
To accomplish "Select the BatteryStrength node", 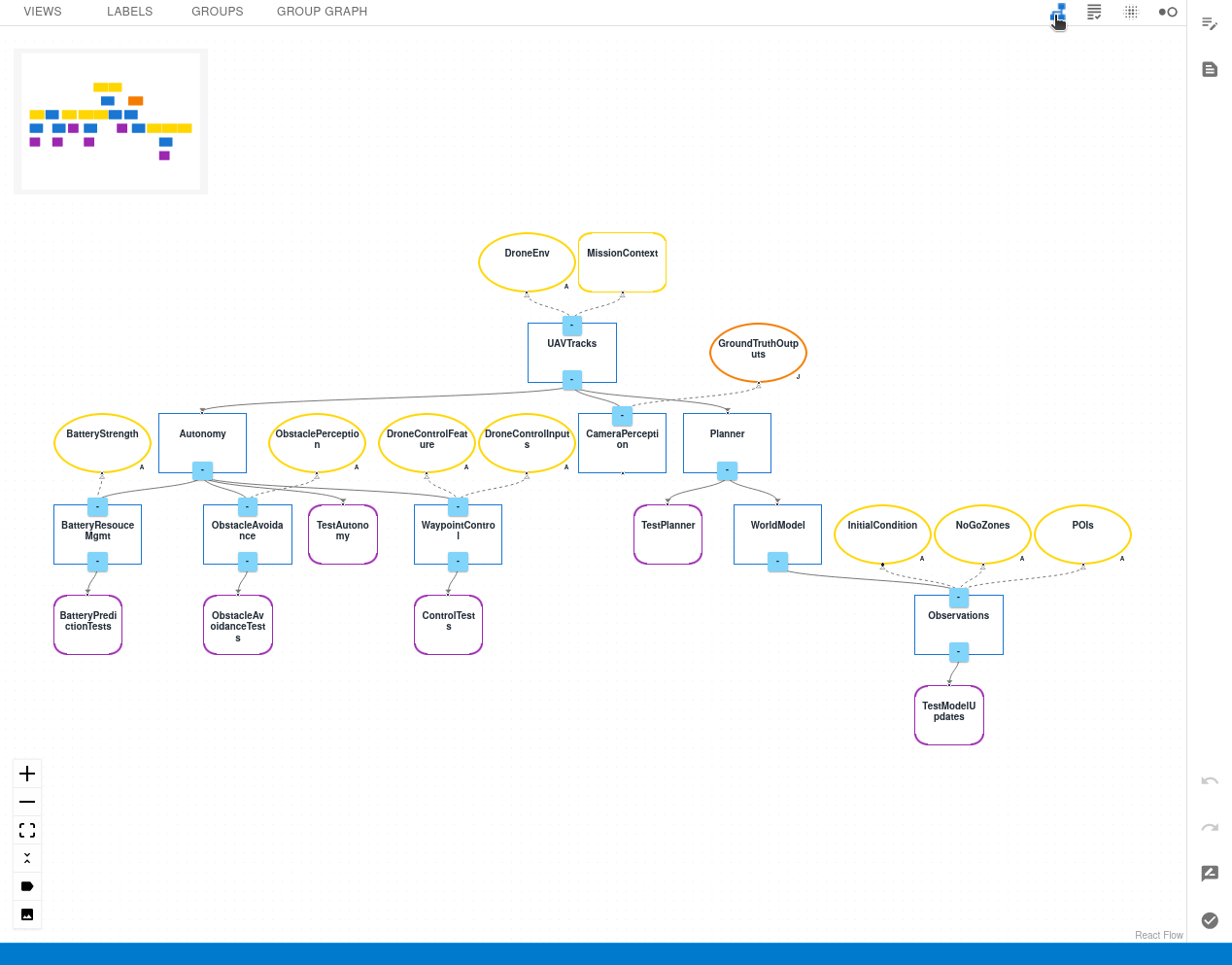I will pos(102,443).
